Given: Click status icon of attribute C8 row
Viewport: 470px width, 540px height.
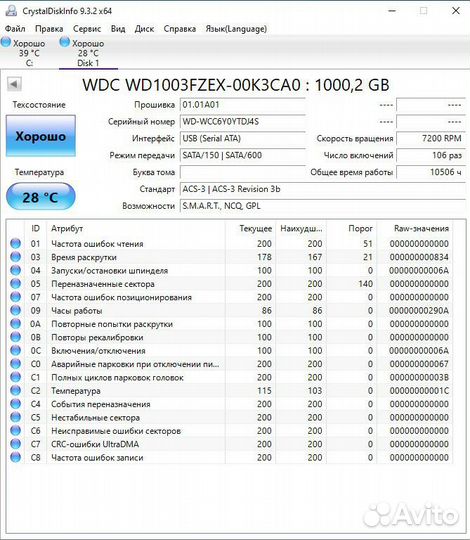Looking at the screenshot, I should (15, 457).
